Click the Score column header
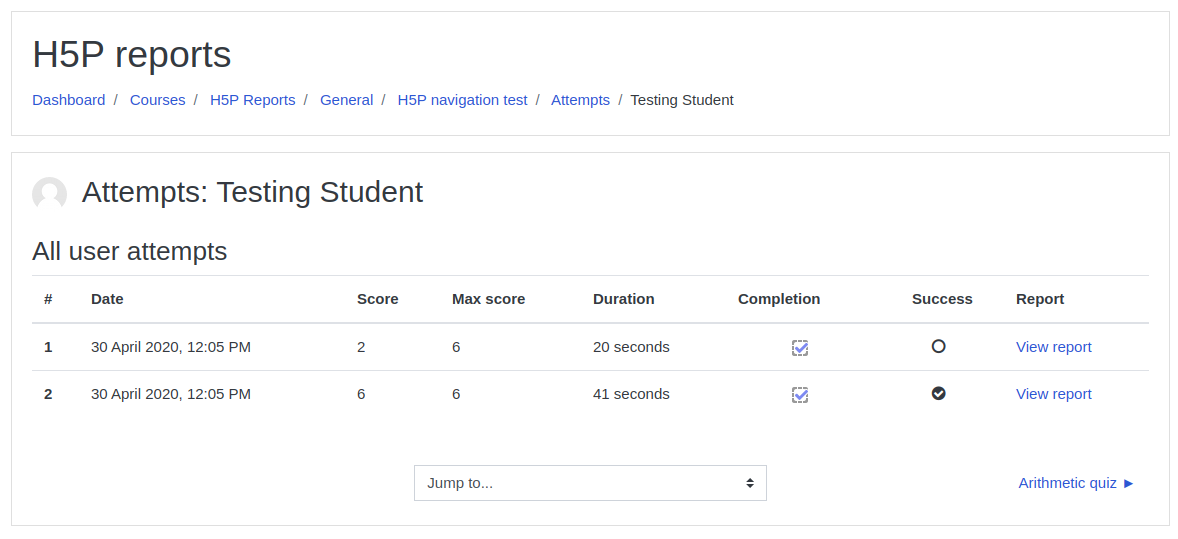 [377, 299]
